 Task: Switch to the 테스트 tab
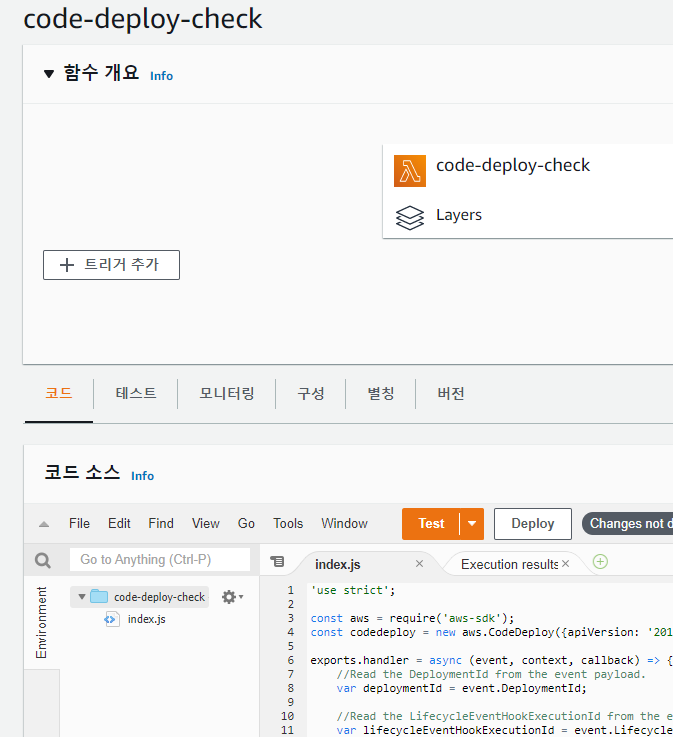click(x=136, y=393)
